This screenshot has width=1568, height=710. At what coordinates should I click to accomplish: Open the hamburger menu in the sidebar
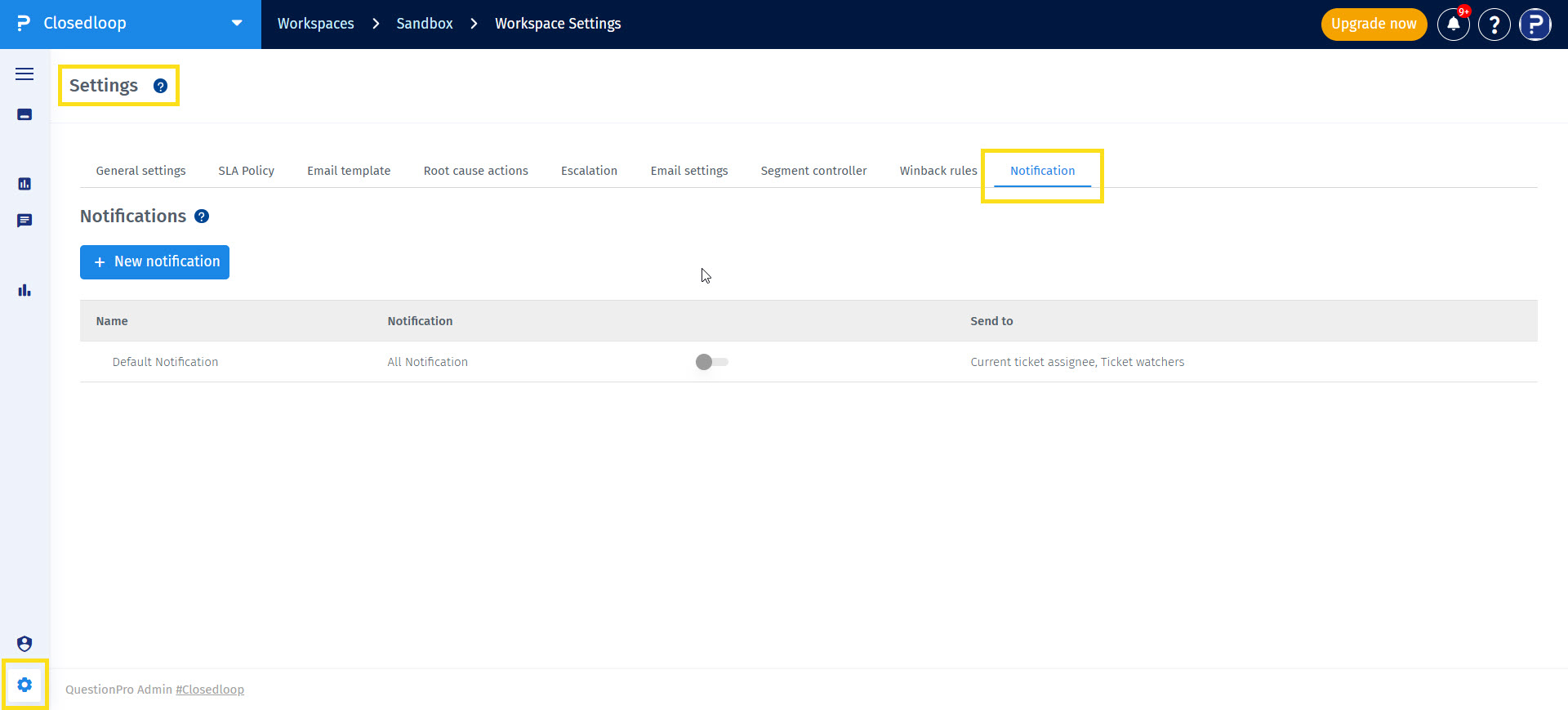(24, 74)
